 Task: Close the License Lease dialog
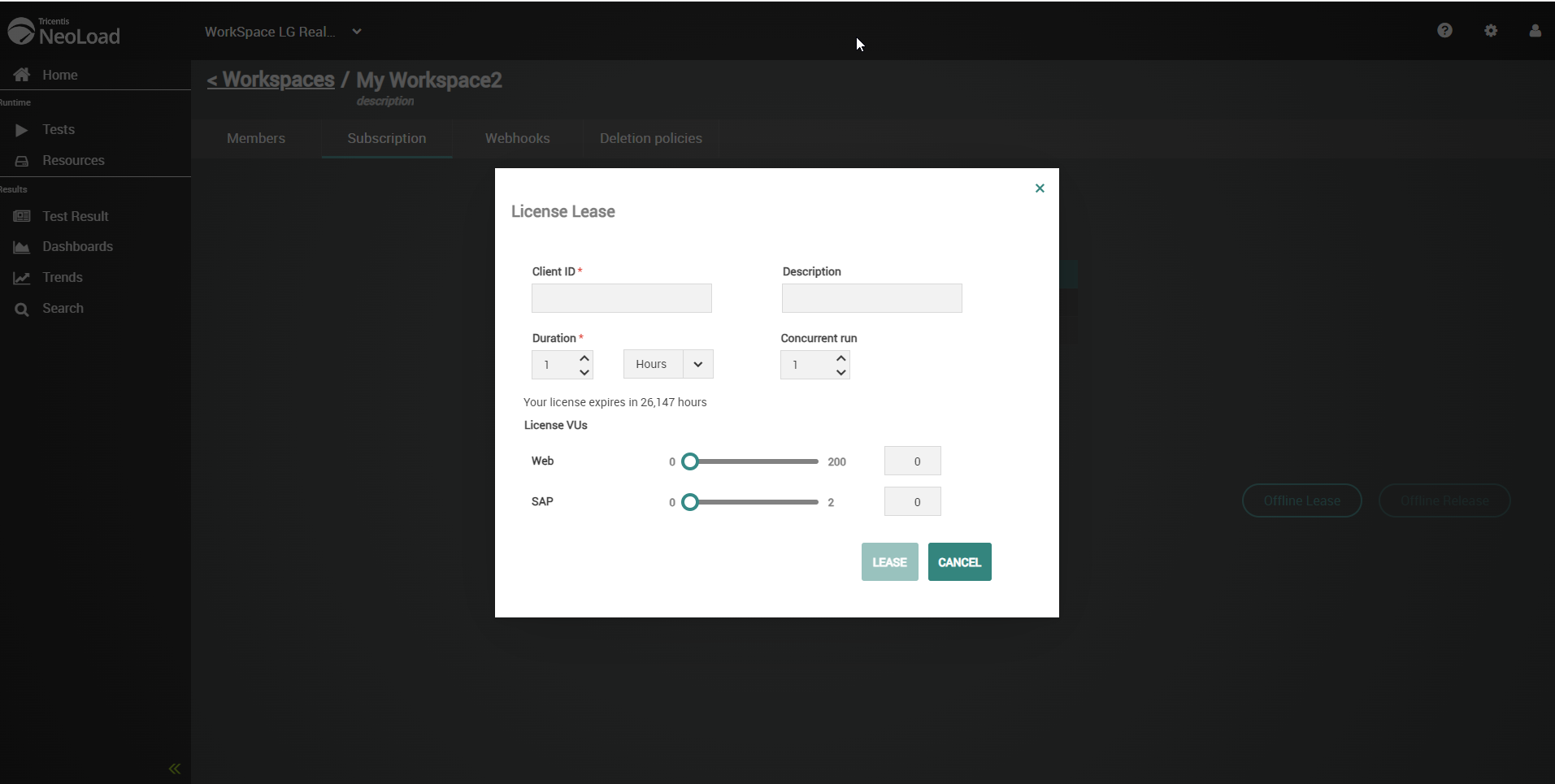(1040, 188)
